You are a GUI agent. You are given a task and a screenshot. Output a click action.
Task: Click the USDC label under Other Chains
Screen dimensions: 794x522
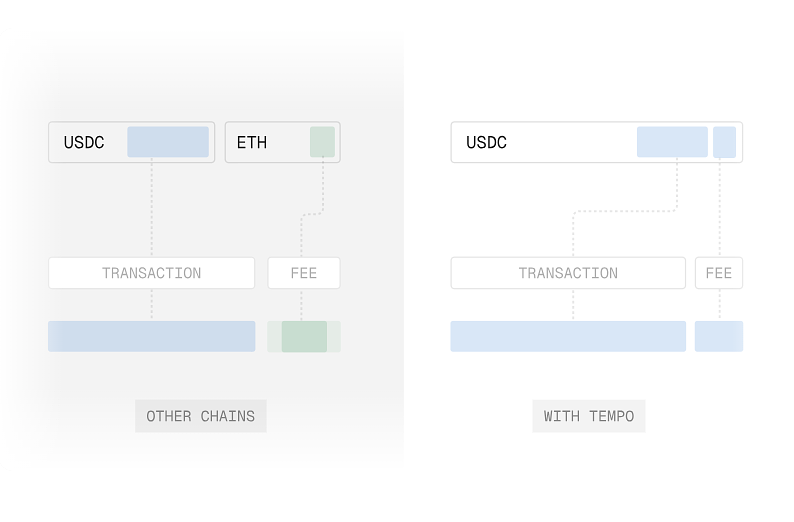click(x=84, y=143)
